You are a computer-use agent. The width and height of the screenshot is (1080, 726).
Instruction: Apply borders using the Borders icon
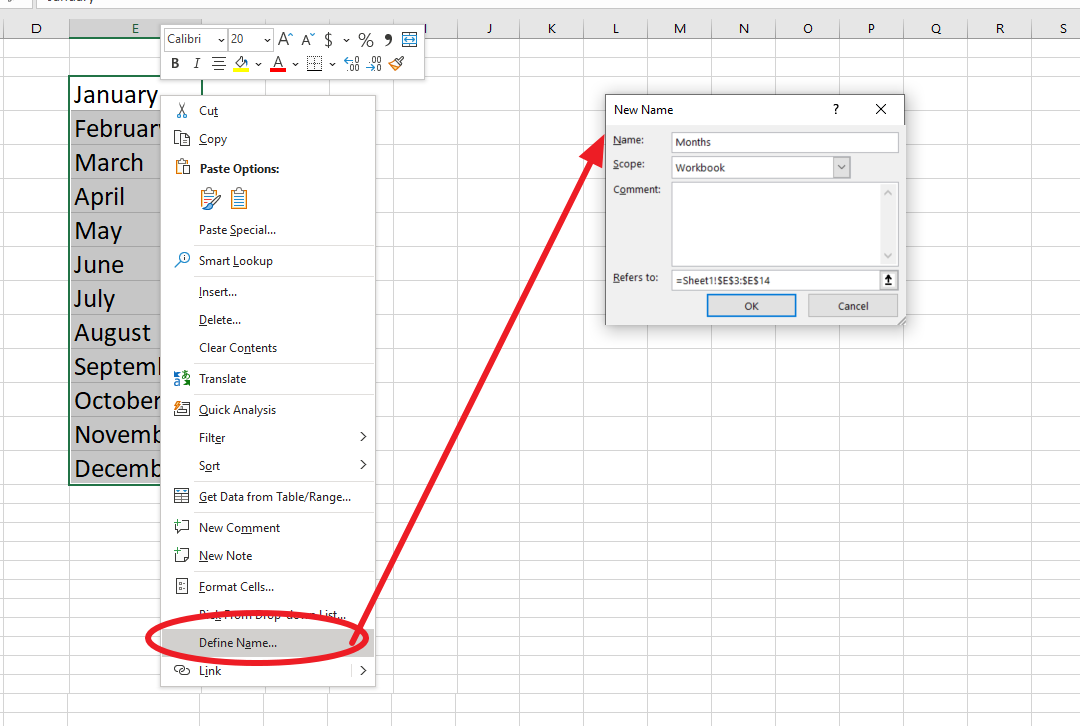[314, 63]
